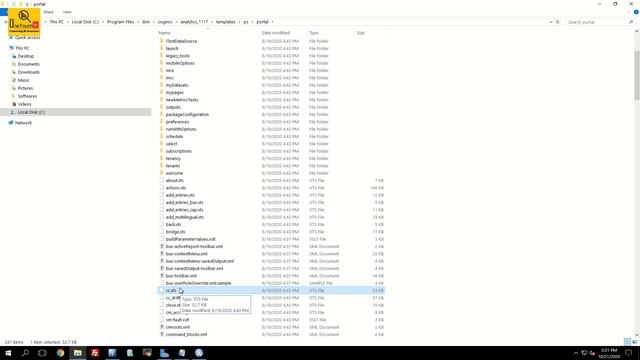Click the taskbar clock and date
Image resolution: width=640 pixels, height=360 pixels.
coord(609,353)
